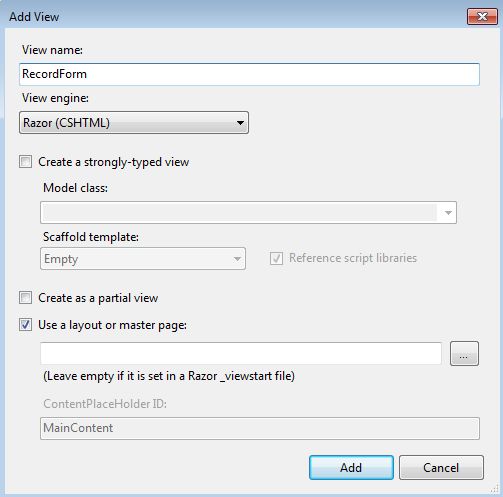Click the browse ellipsis button for layout
This screenshot has height=497, width=503.
coord(464,353)
